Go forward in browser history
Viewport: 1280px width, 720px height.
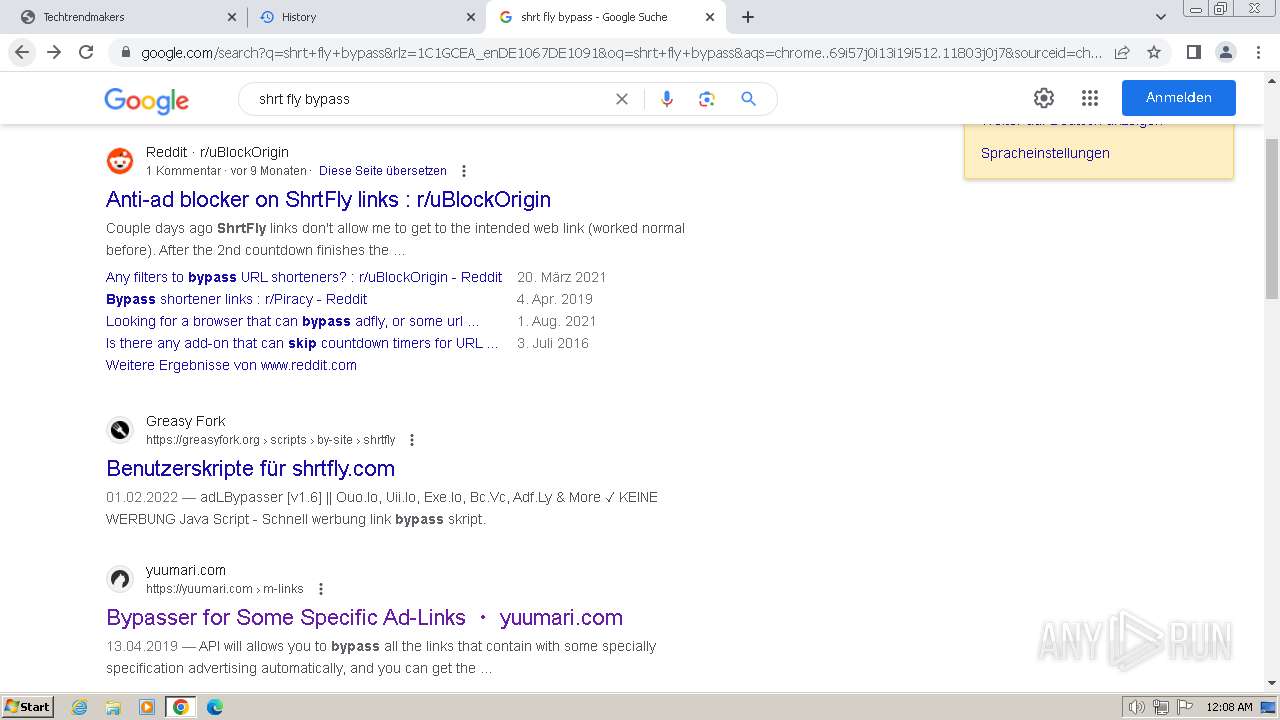(54, 52)
